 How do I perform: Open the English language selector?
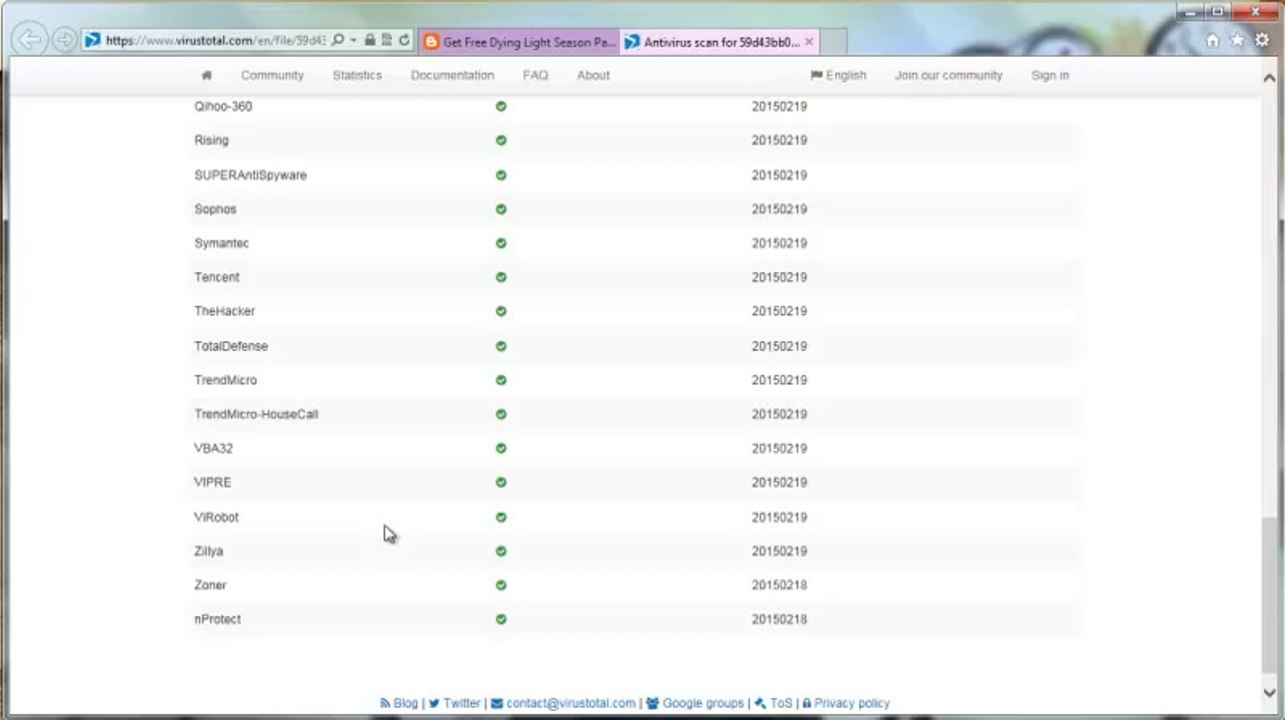[838, 75]
